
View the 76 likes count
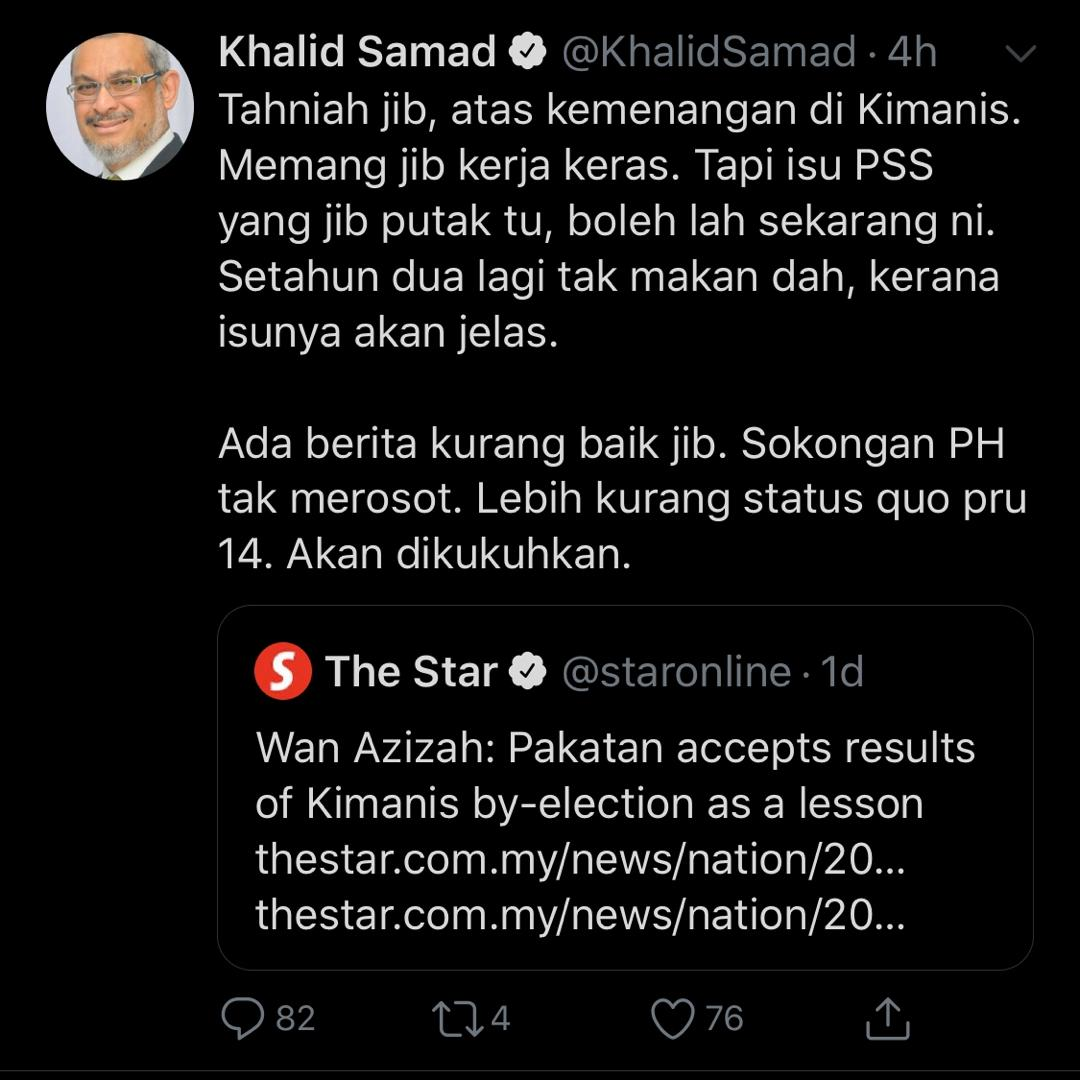pos(725,1019)
